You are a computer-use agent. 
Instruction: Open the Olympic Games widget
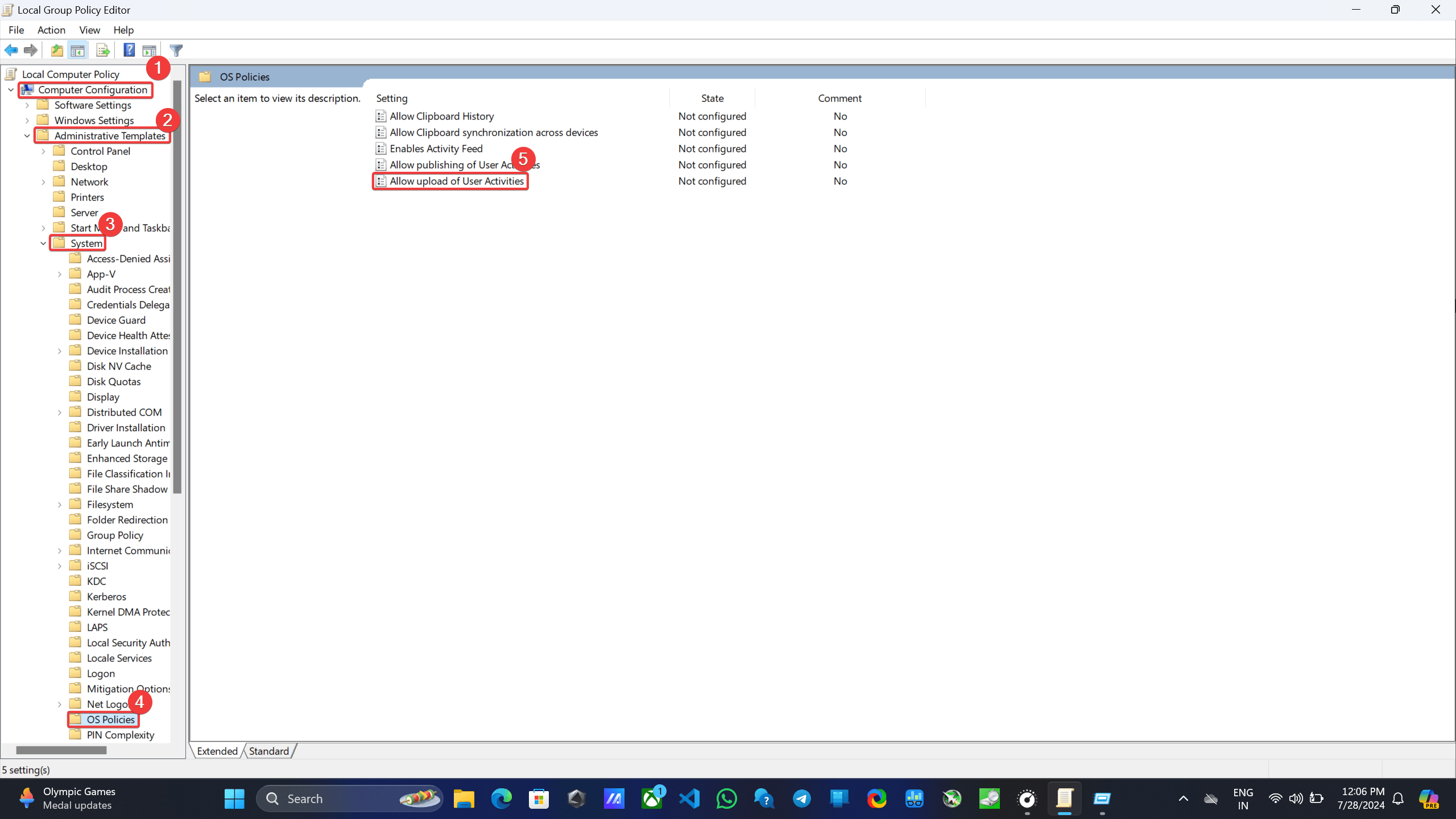pyautogui.click(x=67, y=799)
